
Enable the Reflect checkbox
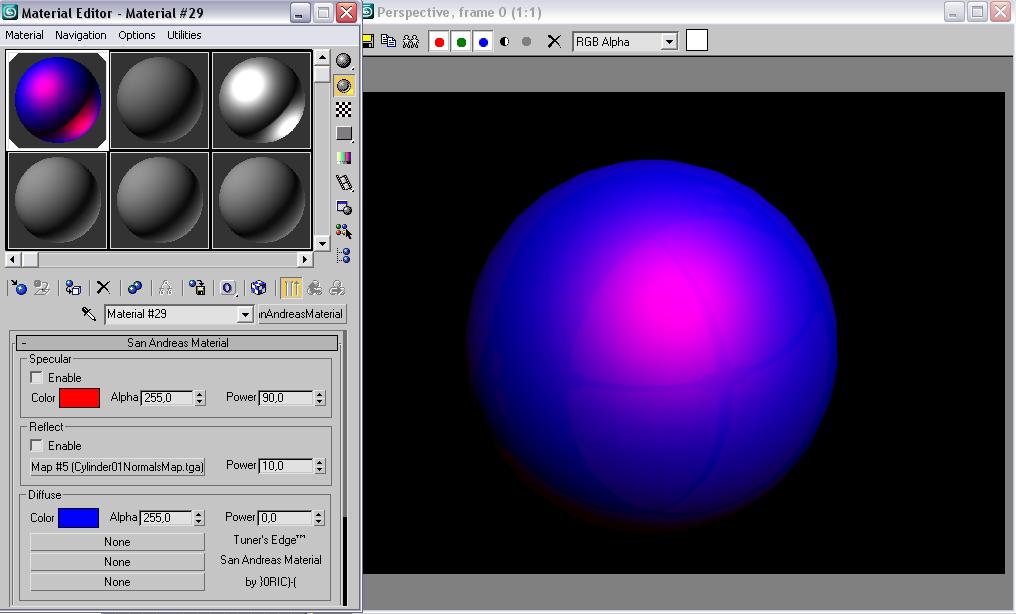(x=36, y=445)
